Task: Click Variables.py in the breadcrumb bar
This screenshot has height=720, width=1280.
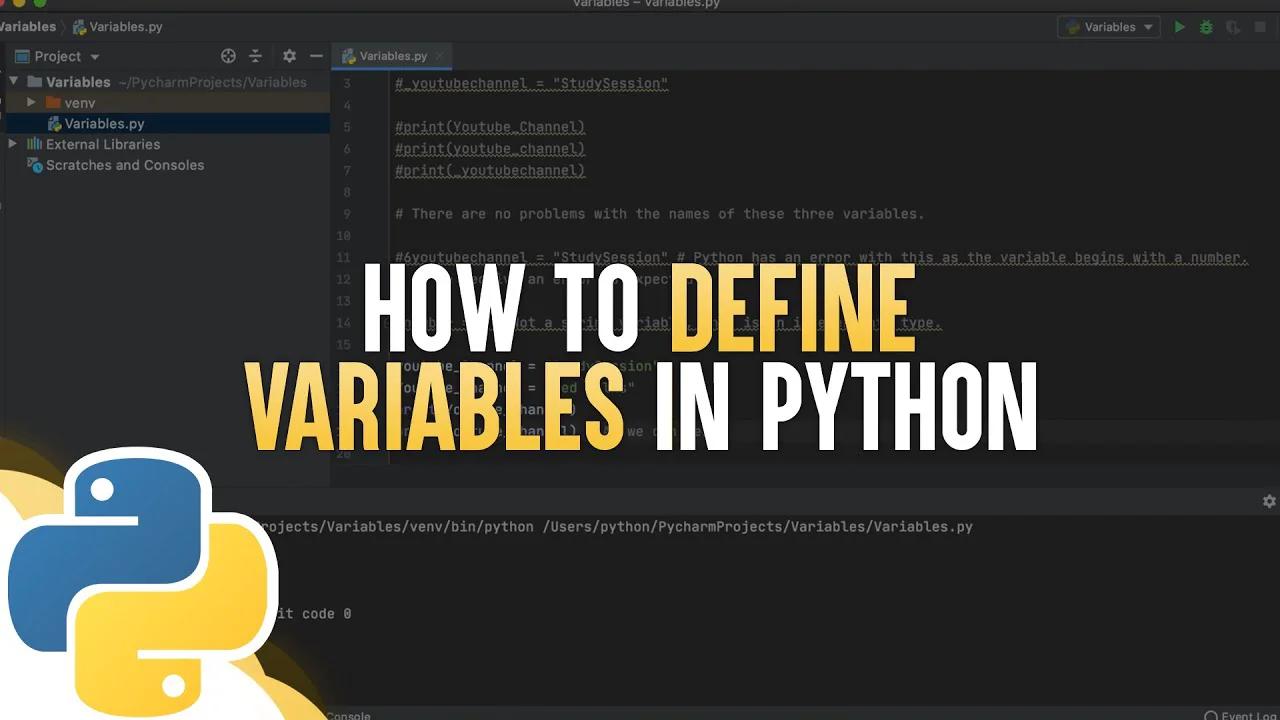Action: pos(115,28)
